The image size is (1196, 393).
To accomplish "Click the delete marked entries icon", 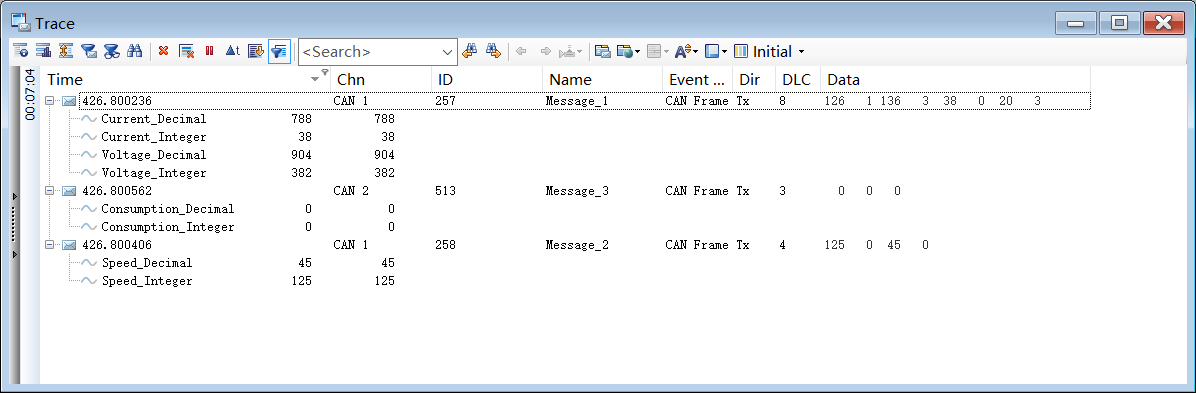I will click(186, 51).
